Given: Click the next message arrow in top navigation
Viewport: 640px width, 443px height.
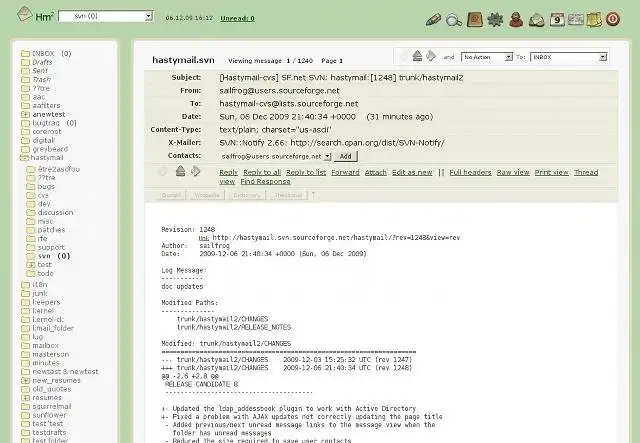Looking at the screenshot, I should point(431,56).
